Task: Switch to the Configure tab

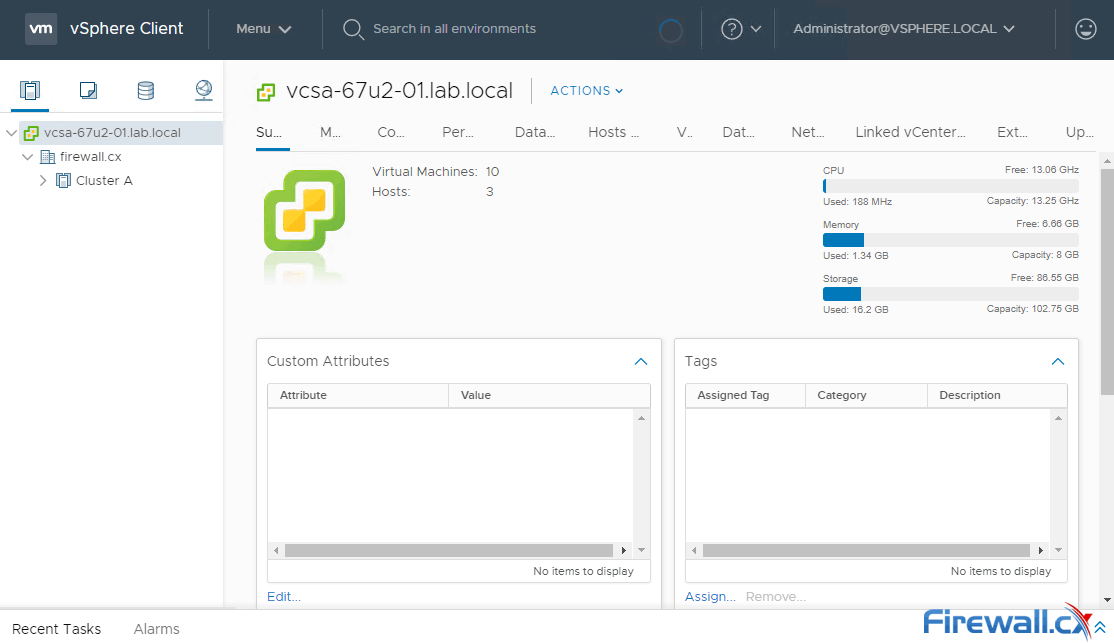Action: 391,133
